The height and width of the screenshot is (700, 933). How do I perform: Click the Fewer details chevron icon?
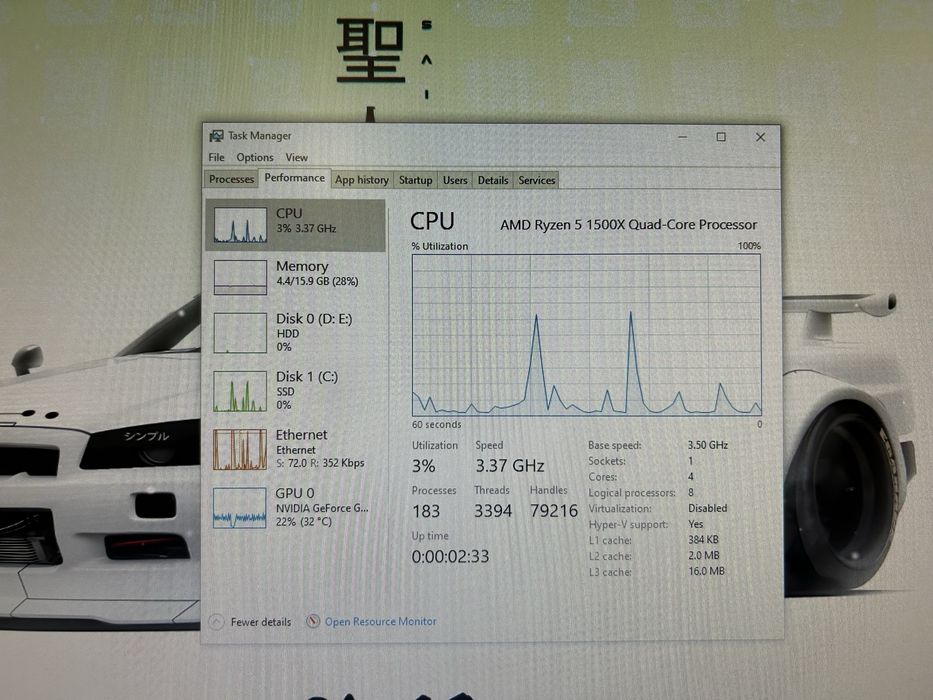tap(217, 622)
